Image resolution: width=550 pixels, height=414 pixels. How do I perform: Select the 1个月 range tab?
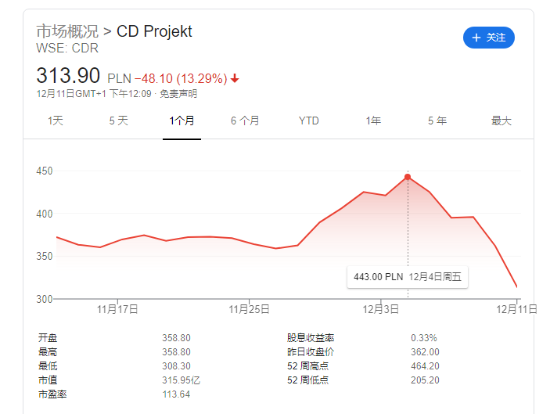coord(182,121)
